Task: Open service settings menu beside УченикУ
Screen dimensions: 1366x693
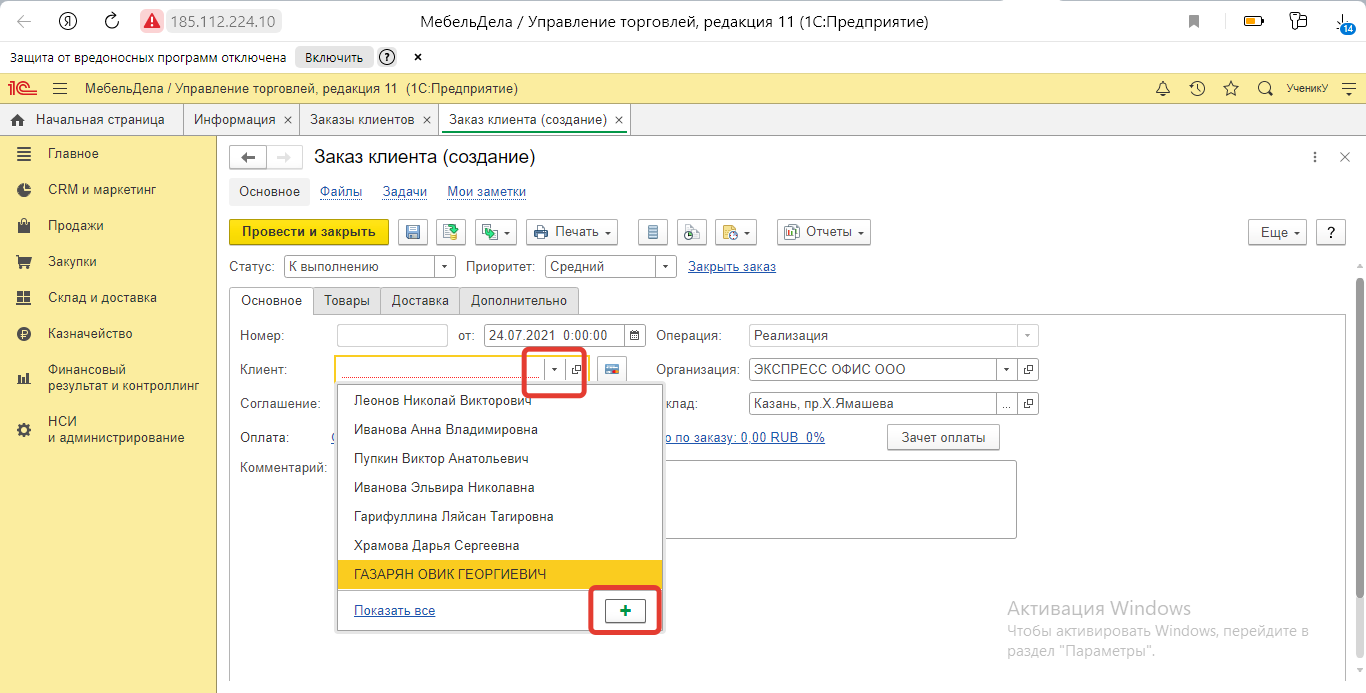Action: point(1348,88)
